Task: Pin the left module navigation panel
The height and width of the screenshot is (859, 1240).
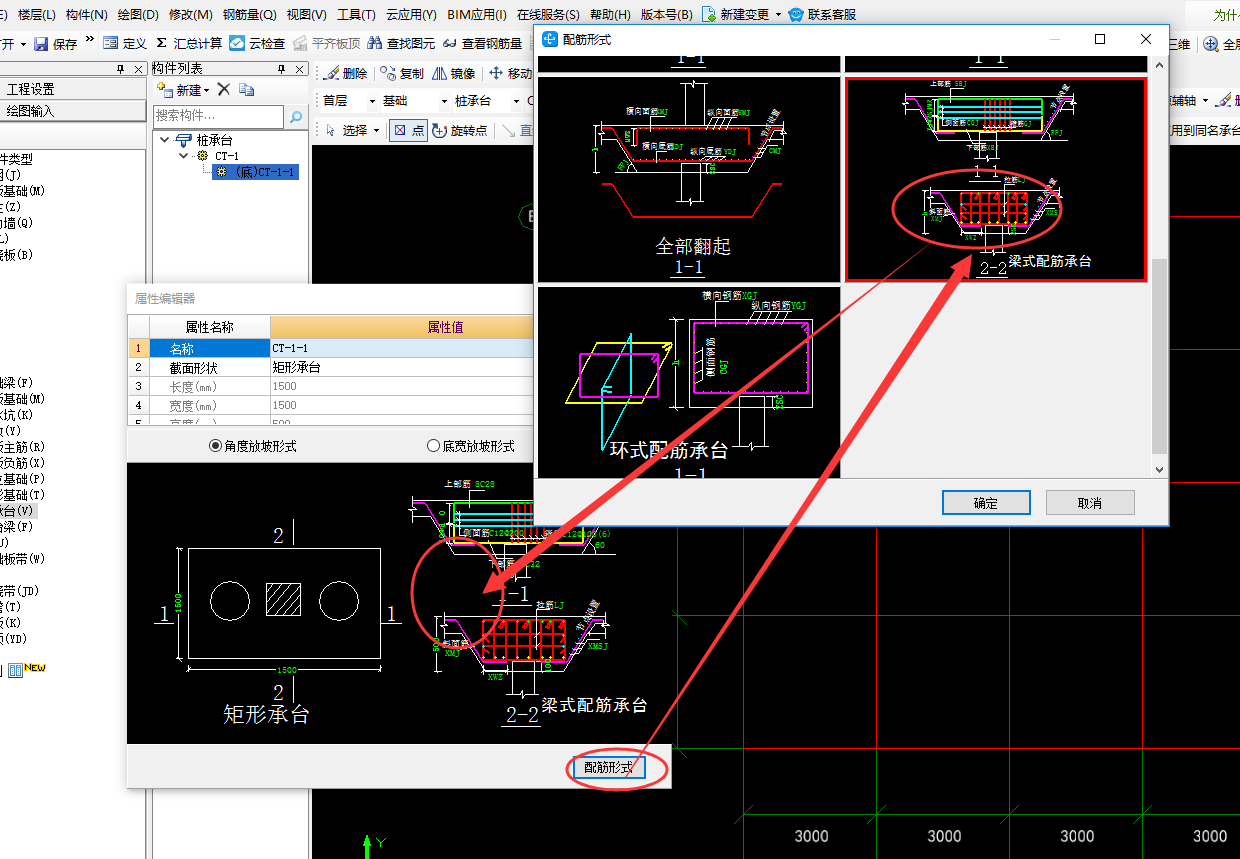Action: (120, 68)
